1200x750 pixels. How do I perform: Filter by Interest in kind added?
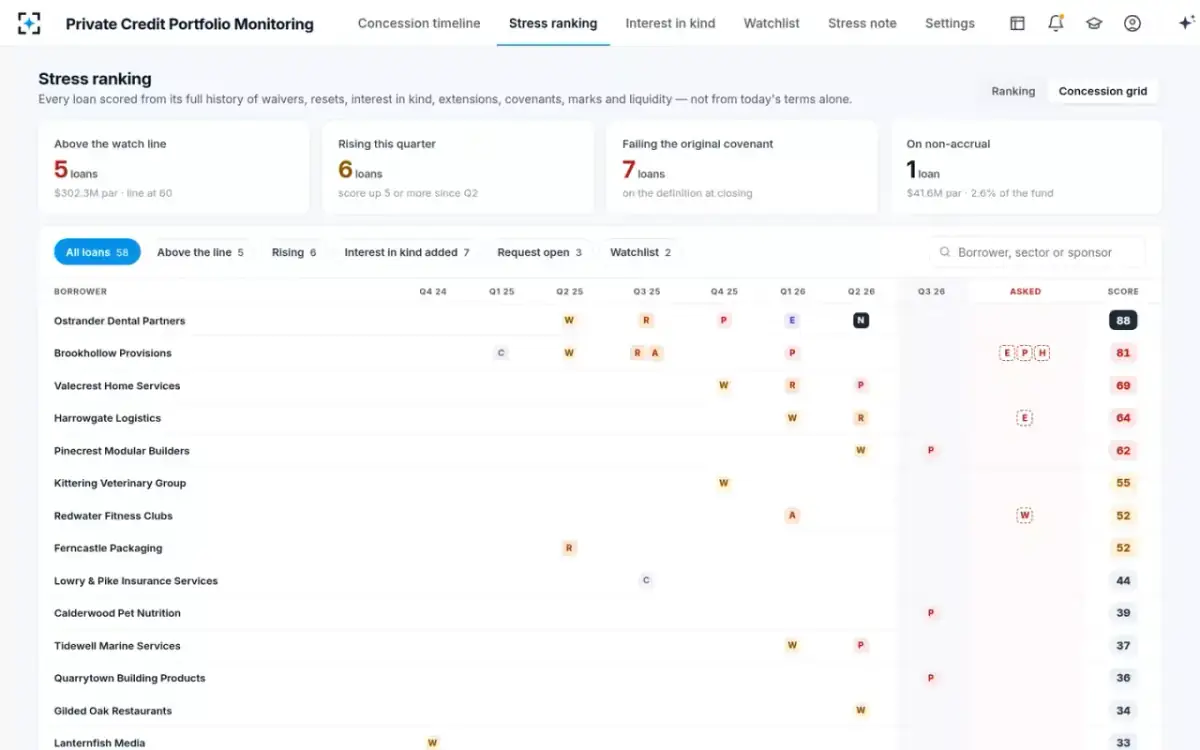point(407,252)
